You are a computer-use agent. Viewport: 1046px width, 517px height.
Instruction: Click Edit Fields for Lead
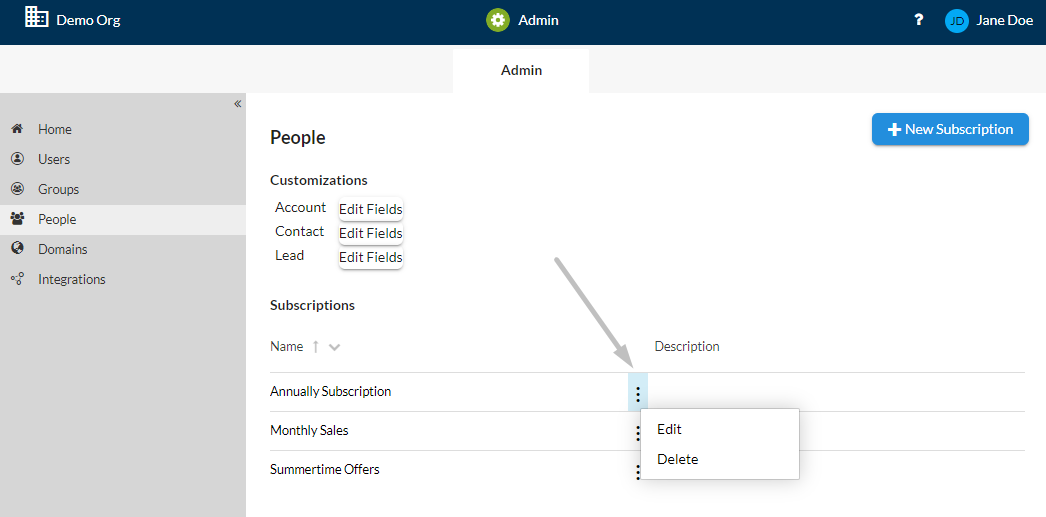(370, 257)
